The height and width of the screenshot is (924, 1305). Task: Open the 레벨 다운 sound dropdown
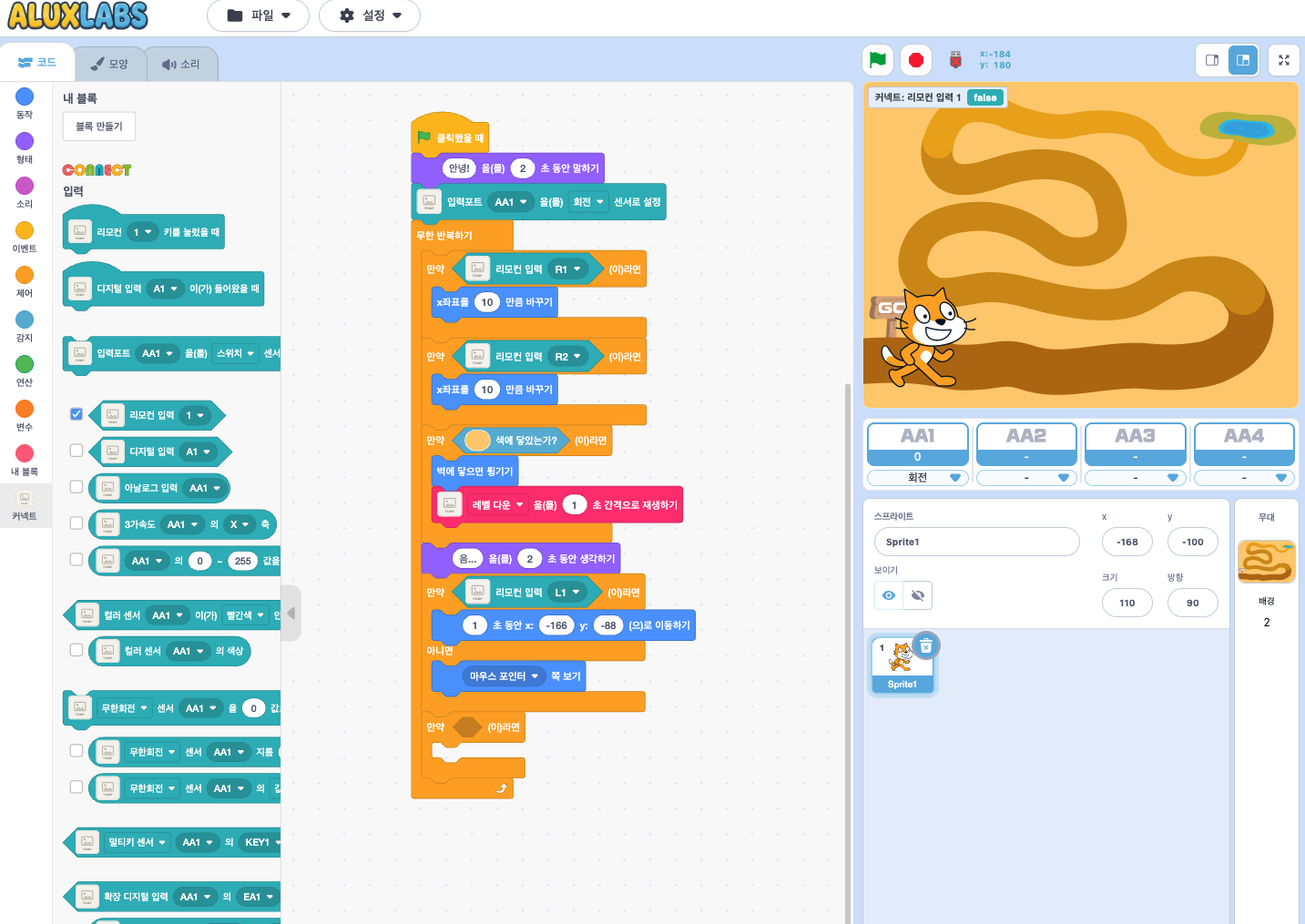pos(497,505)
